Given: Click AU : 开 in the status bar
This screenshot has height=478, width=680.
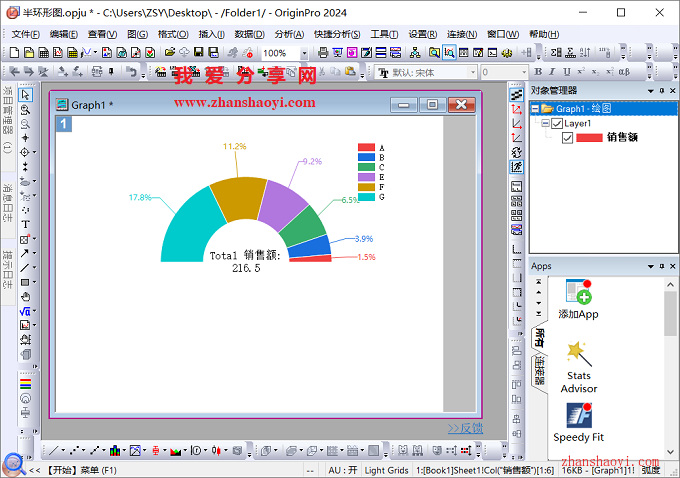Looking at the screenshot, I should pyautogui.click(x=343, y=470).
